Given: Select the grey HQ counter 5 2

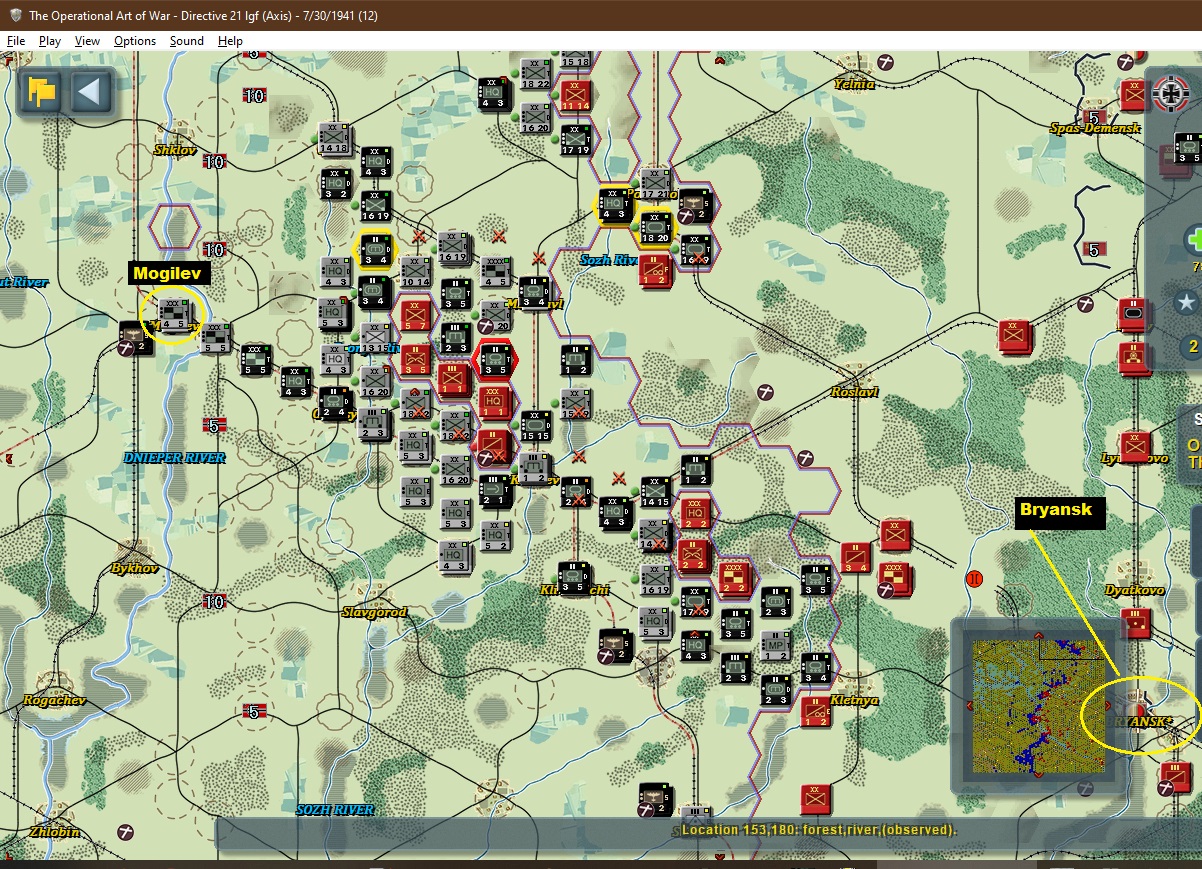Looking at the screenshot, I should tap(495, 536).
